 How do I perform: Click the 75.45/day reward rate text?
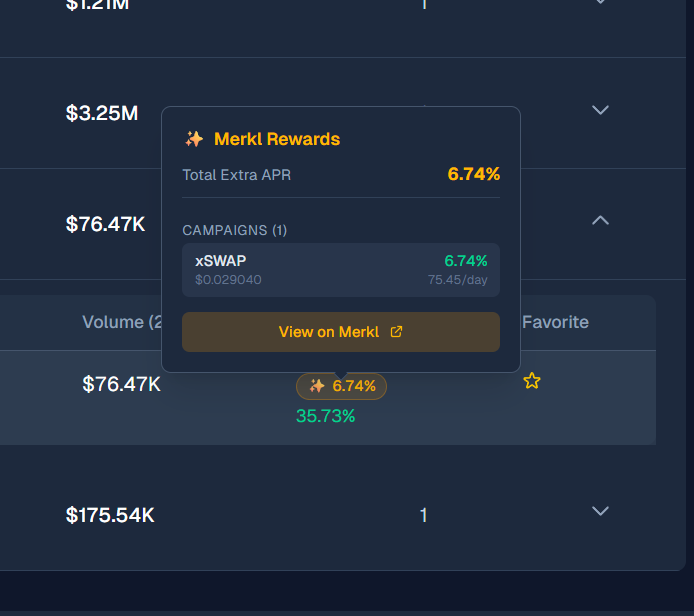[457, 280]
